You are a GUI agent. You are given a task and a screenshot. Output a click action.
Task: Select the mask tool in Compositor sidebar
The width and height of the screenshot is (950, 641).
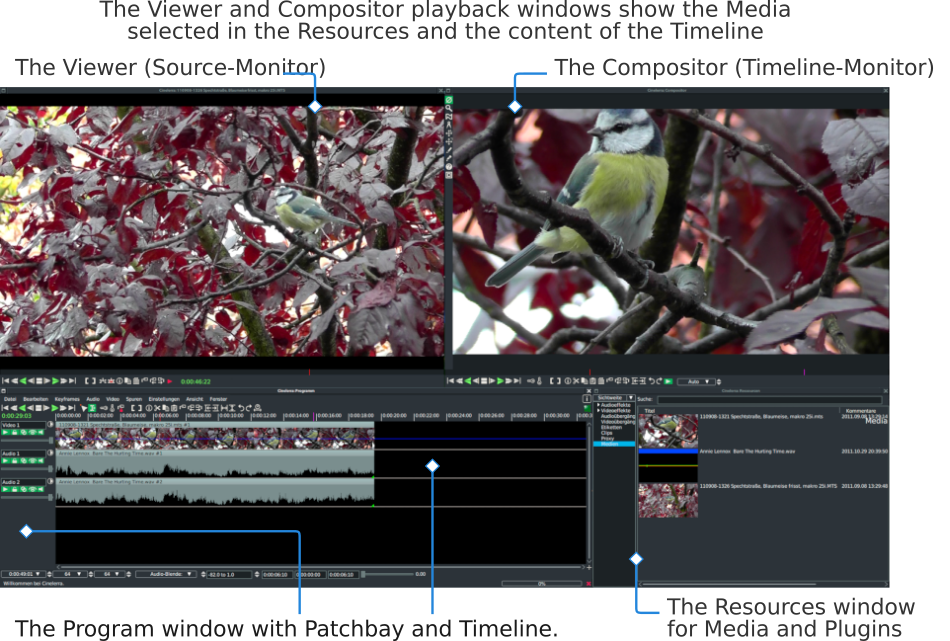(449, 117)
